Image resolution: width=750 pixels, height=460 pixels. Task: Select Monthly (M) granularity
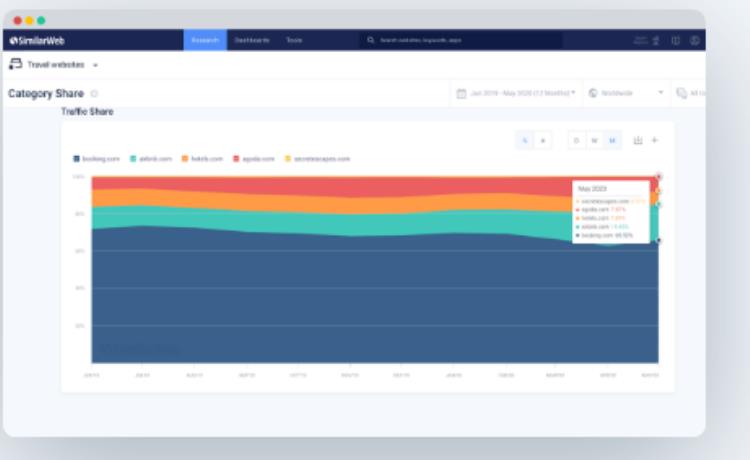[612, 141]
